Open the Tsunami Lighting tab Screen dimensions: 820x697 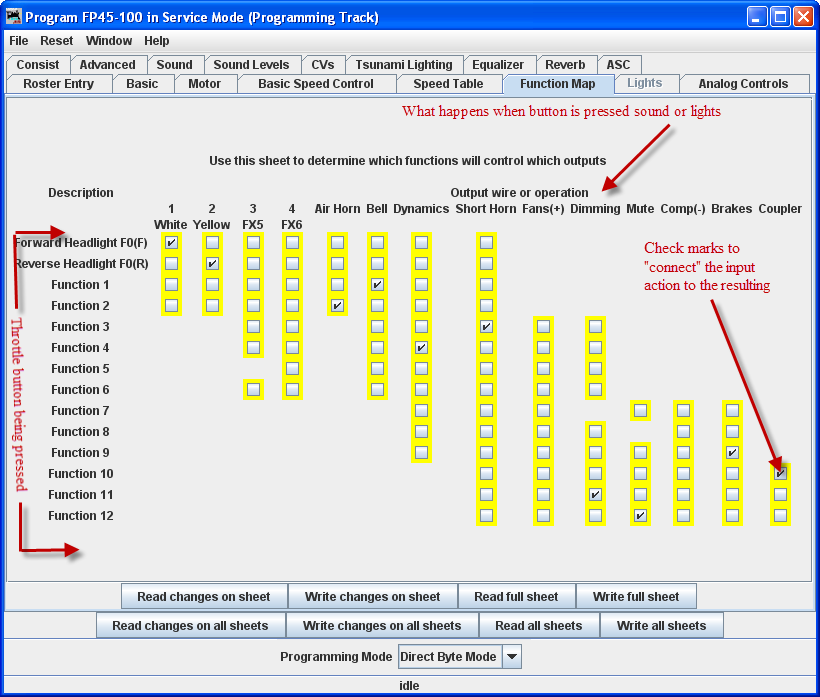pyautogui.click(x=403, y=64)
